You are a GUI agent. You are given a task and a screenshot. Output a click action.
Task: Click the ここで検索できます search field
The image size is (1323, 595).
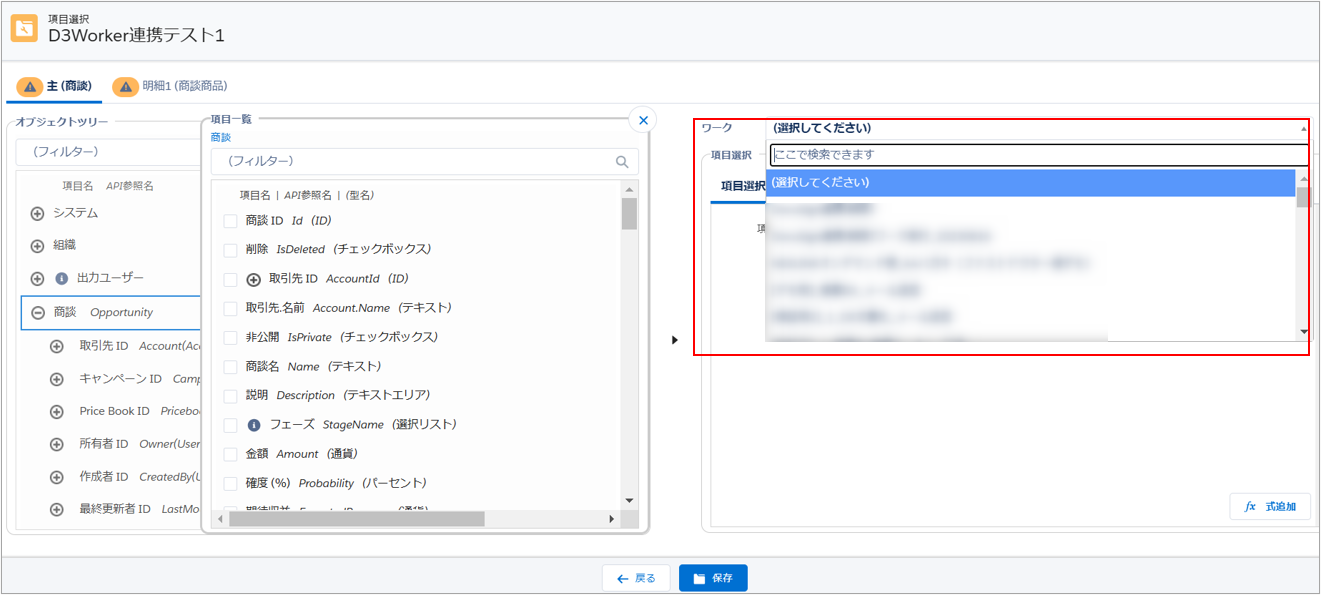point(1037,155)
